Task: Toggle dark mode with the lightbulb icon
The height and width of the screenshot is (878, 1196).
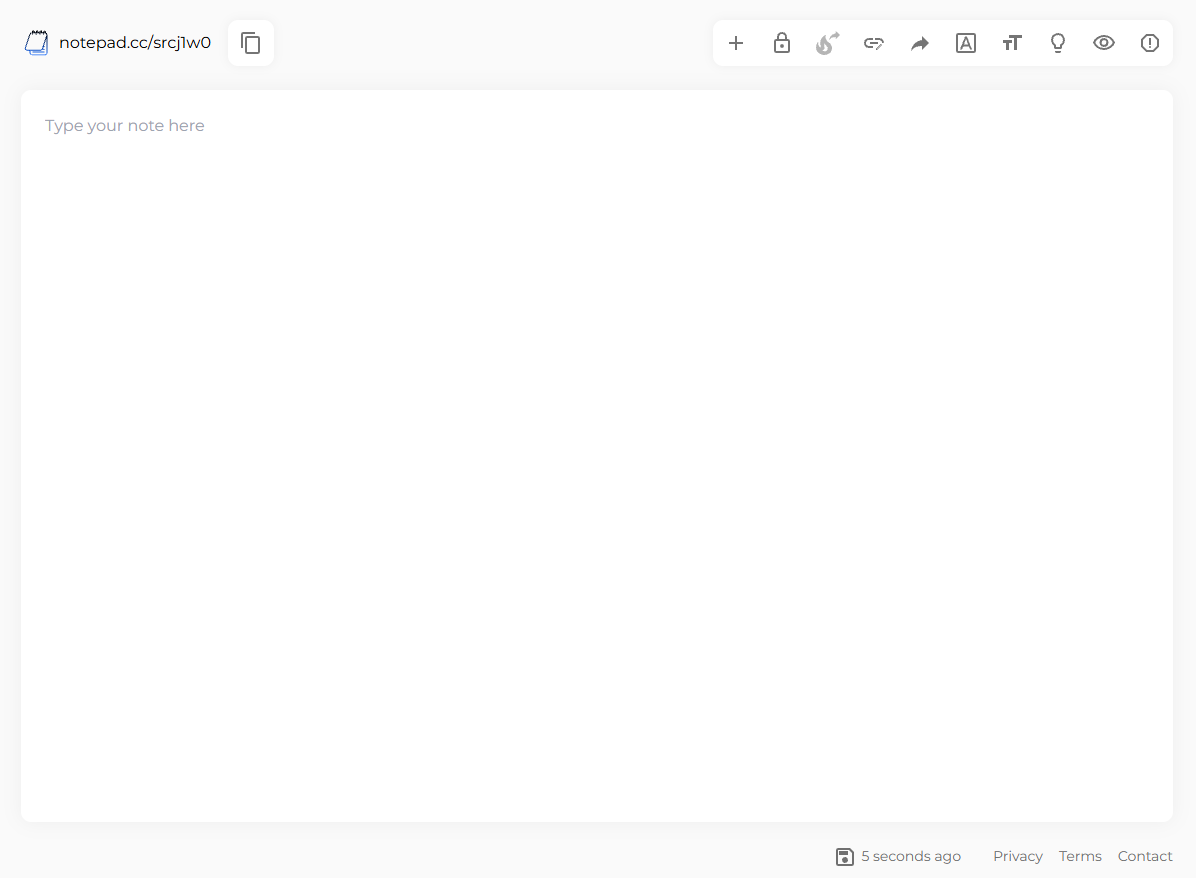Action: tap(1058, 43)
